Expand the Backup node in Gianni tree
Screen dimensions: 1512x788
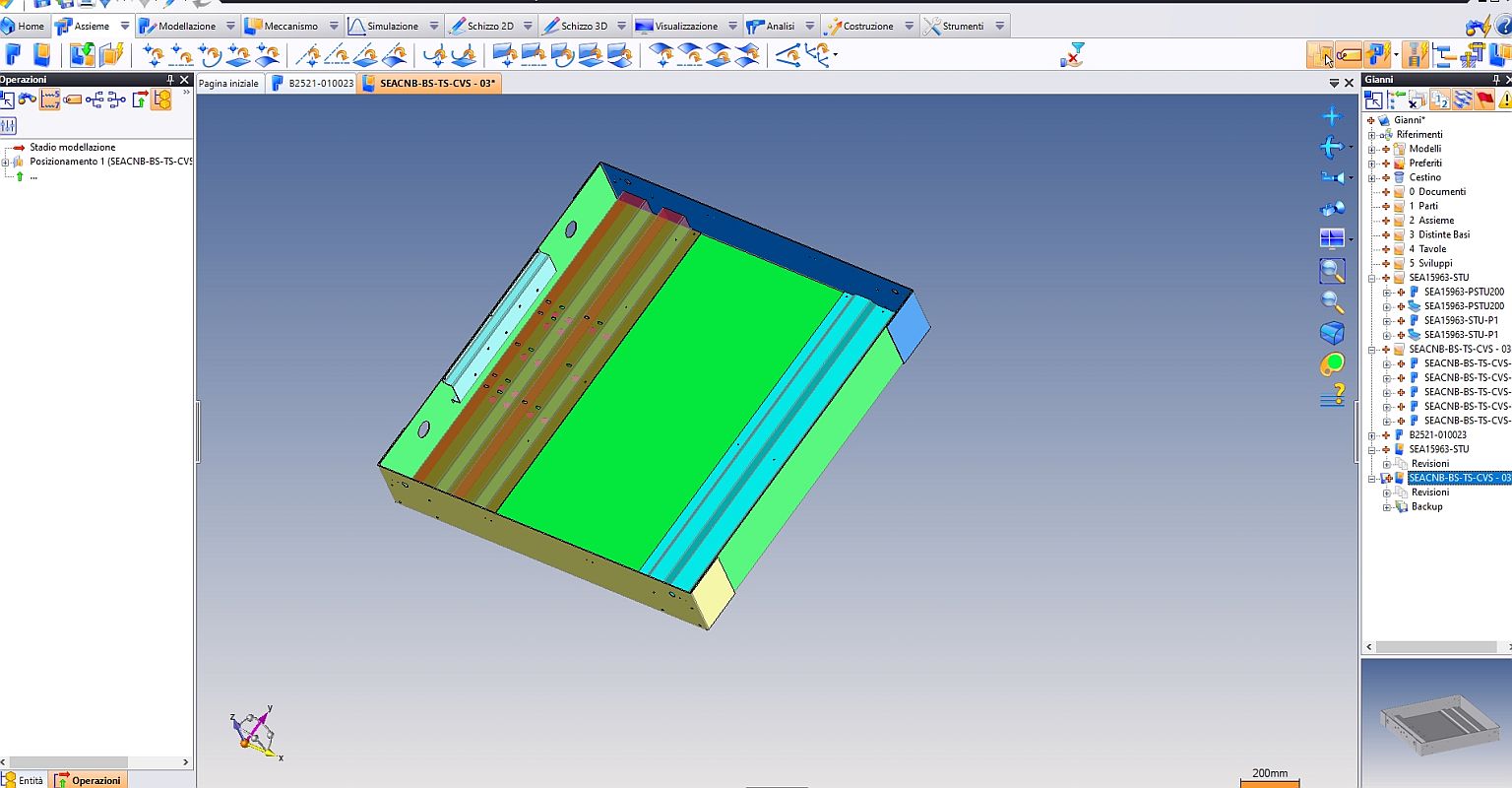(x=1387, y=507)
